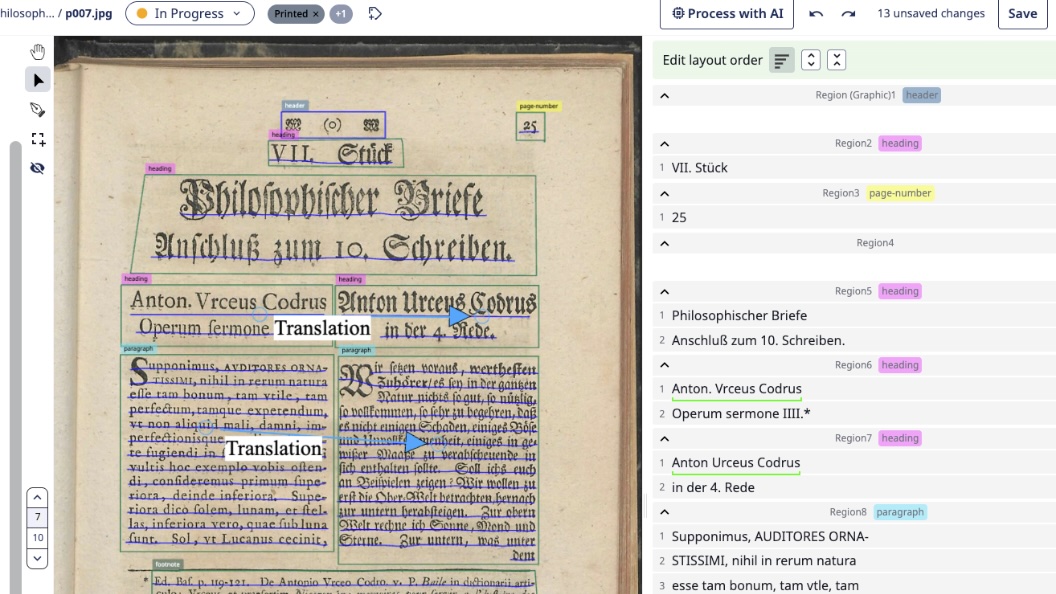Image resolution: width=1056 pixels, height=594 pixels.
Task: Collapse Region8 paragraph section
Action: point(664,512)
